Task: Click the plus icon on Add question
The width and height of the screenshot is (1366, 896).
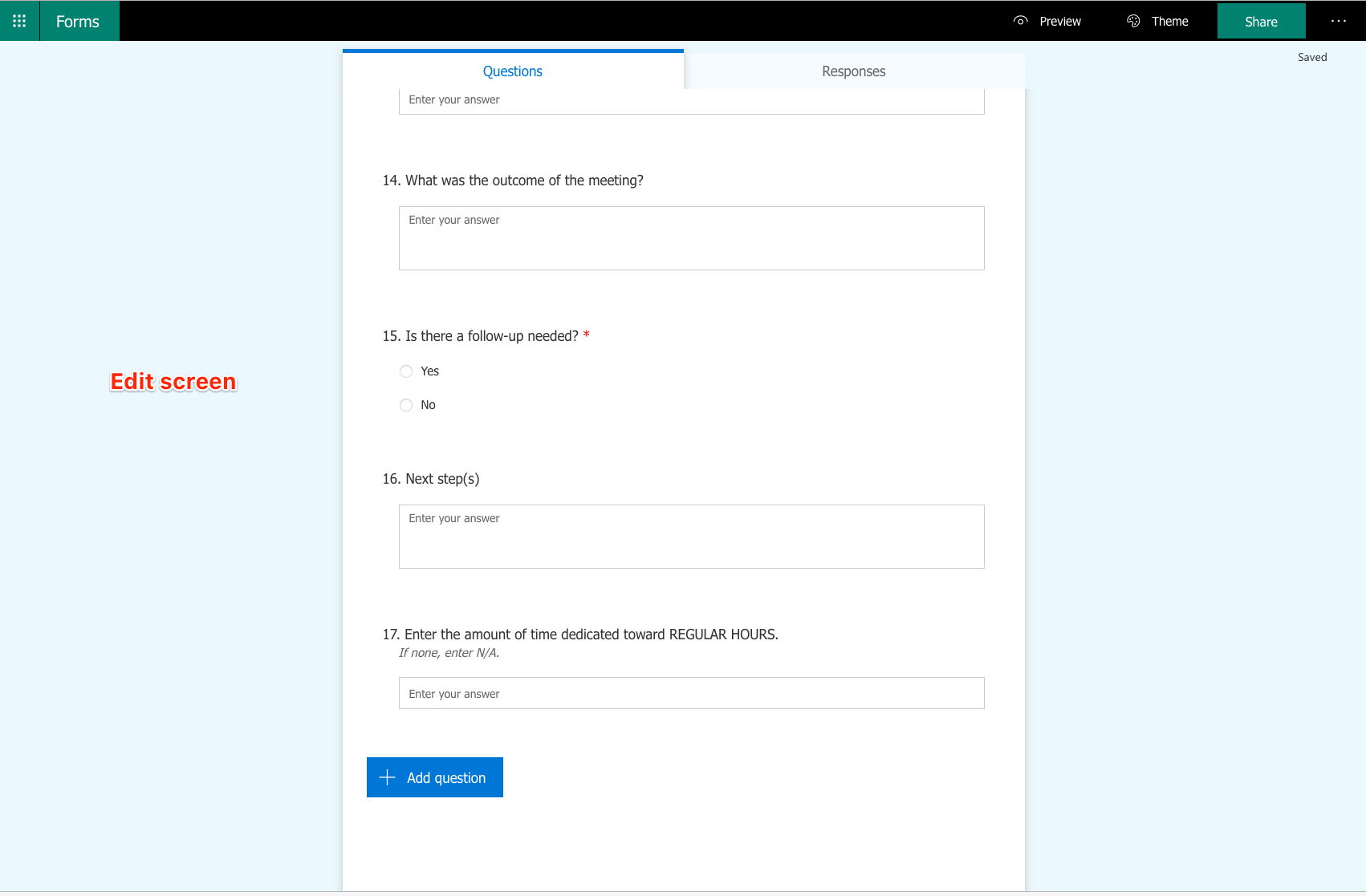Action: (387, 777)
